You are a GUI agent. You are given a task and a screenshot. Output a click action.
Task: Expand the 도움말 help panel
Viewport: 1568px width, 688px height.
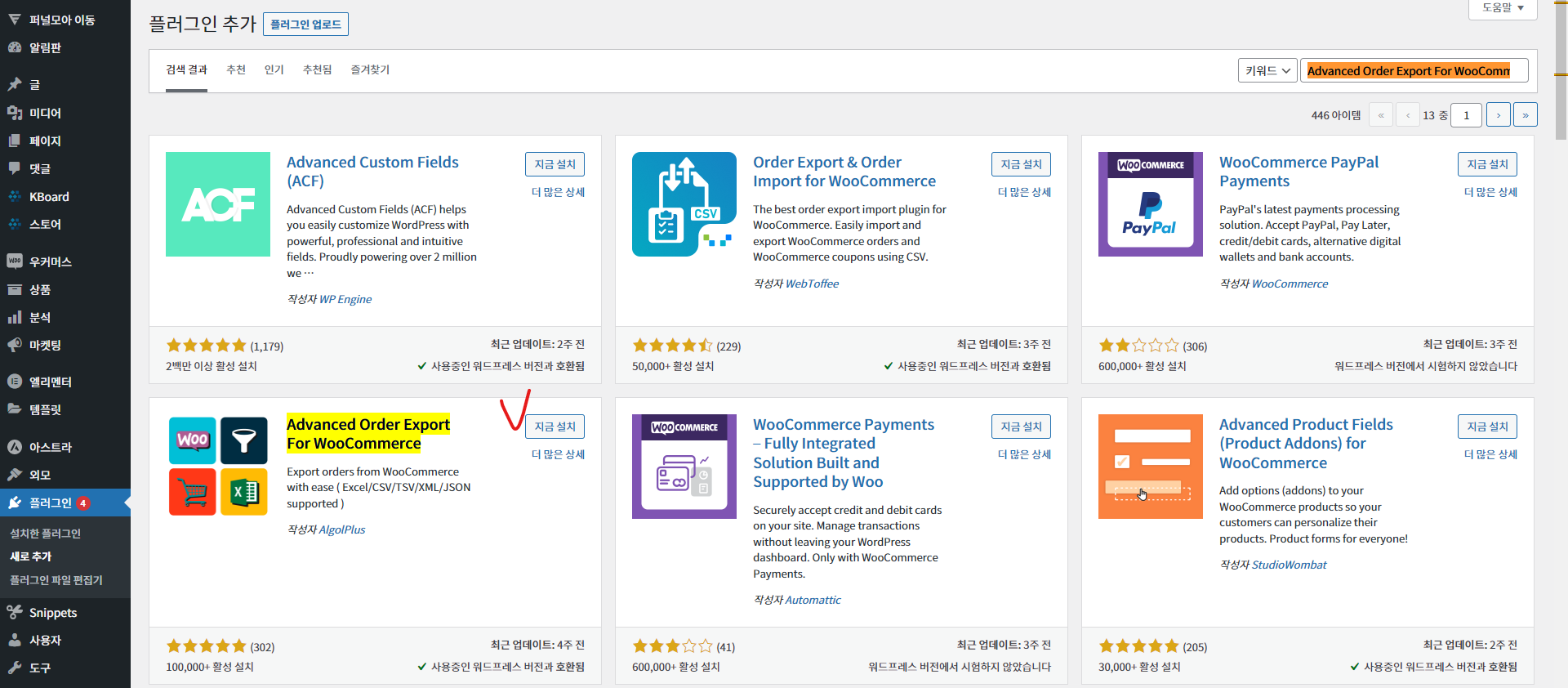coord(1503,8)
